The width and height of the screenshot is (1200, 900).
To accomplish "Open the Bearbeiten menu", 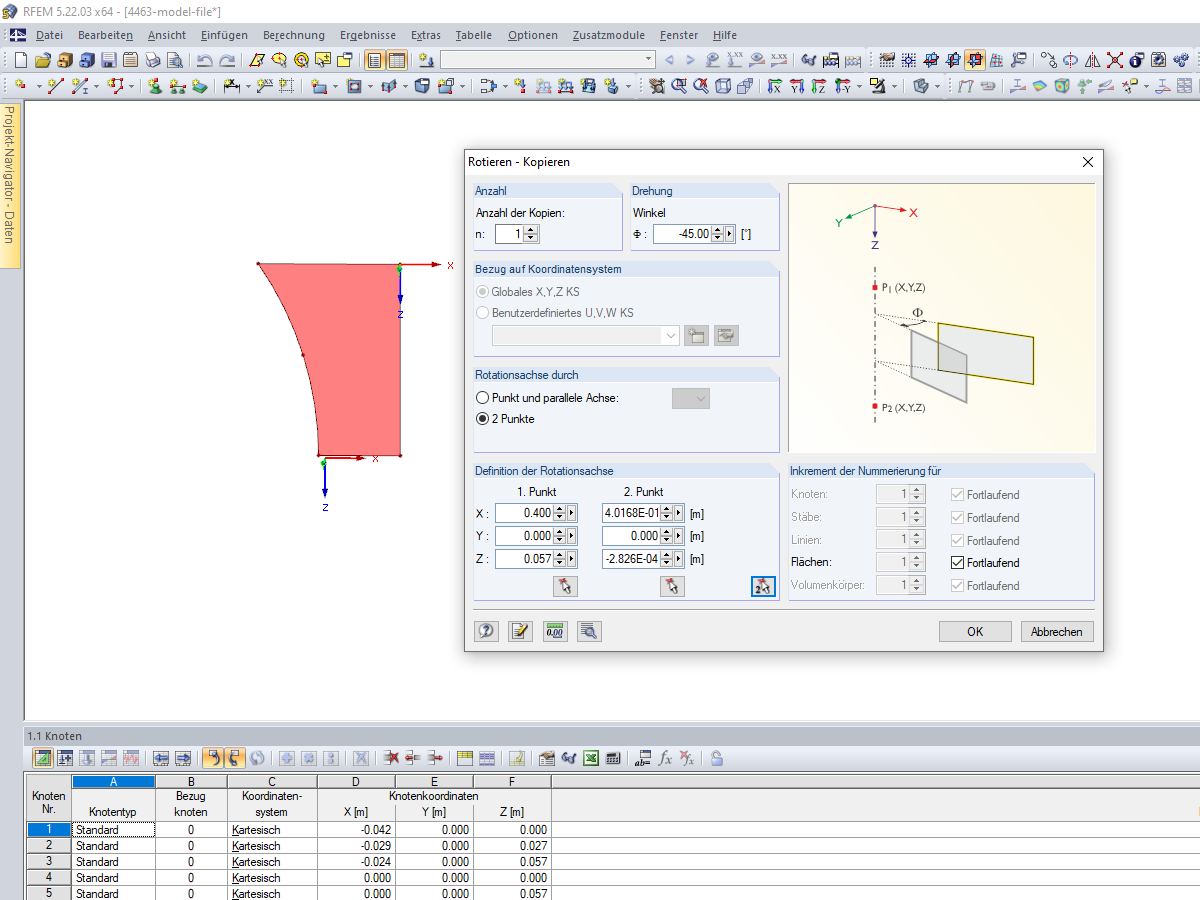I will click(x=105, y=35).
